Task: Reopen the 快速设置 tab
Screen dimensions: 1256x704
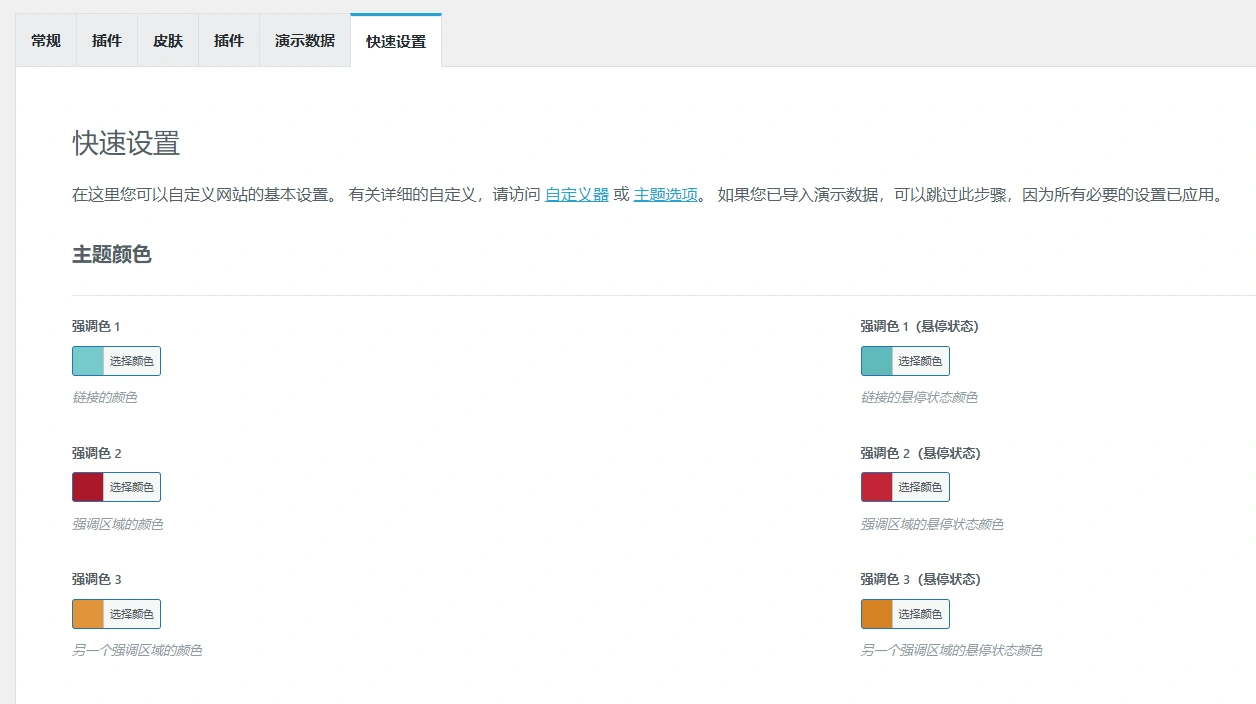Action: 395,40
